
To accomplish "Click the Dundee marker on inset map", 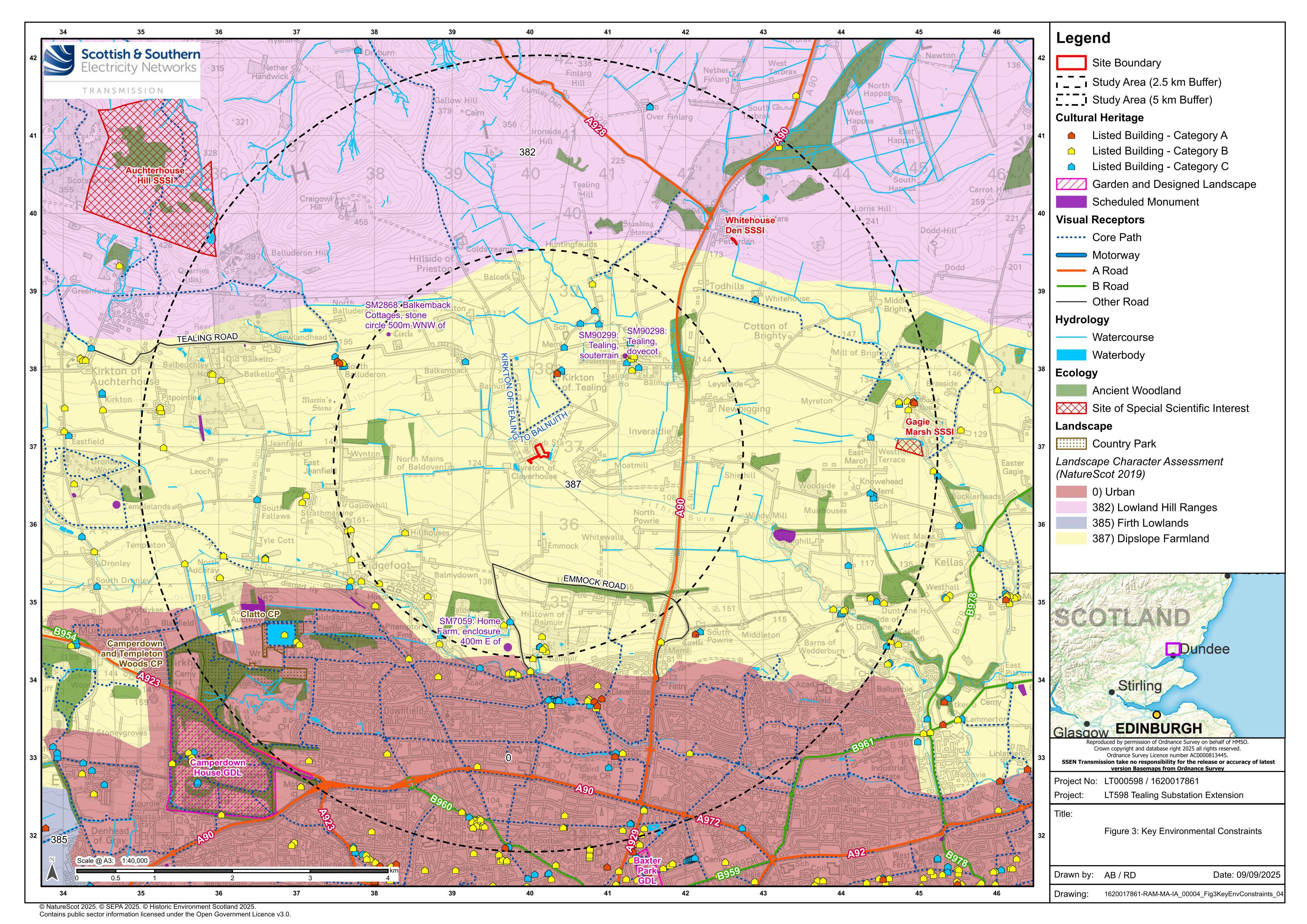I will (1173, 649).
